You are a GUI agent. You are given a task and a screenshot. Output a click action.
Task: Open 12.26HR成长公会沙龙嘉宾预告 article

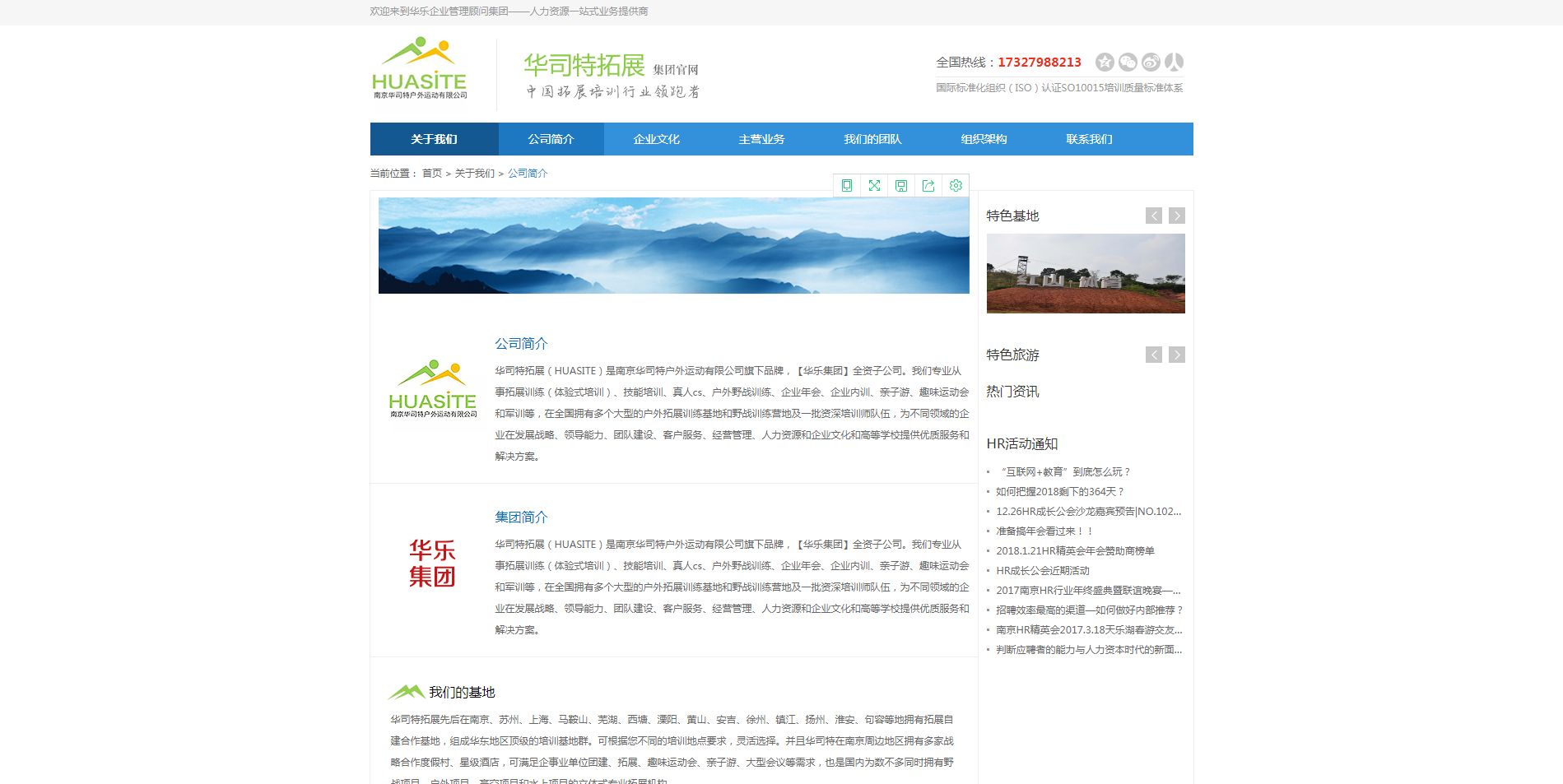(1089, 512)
